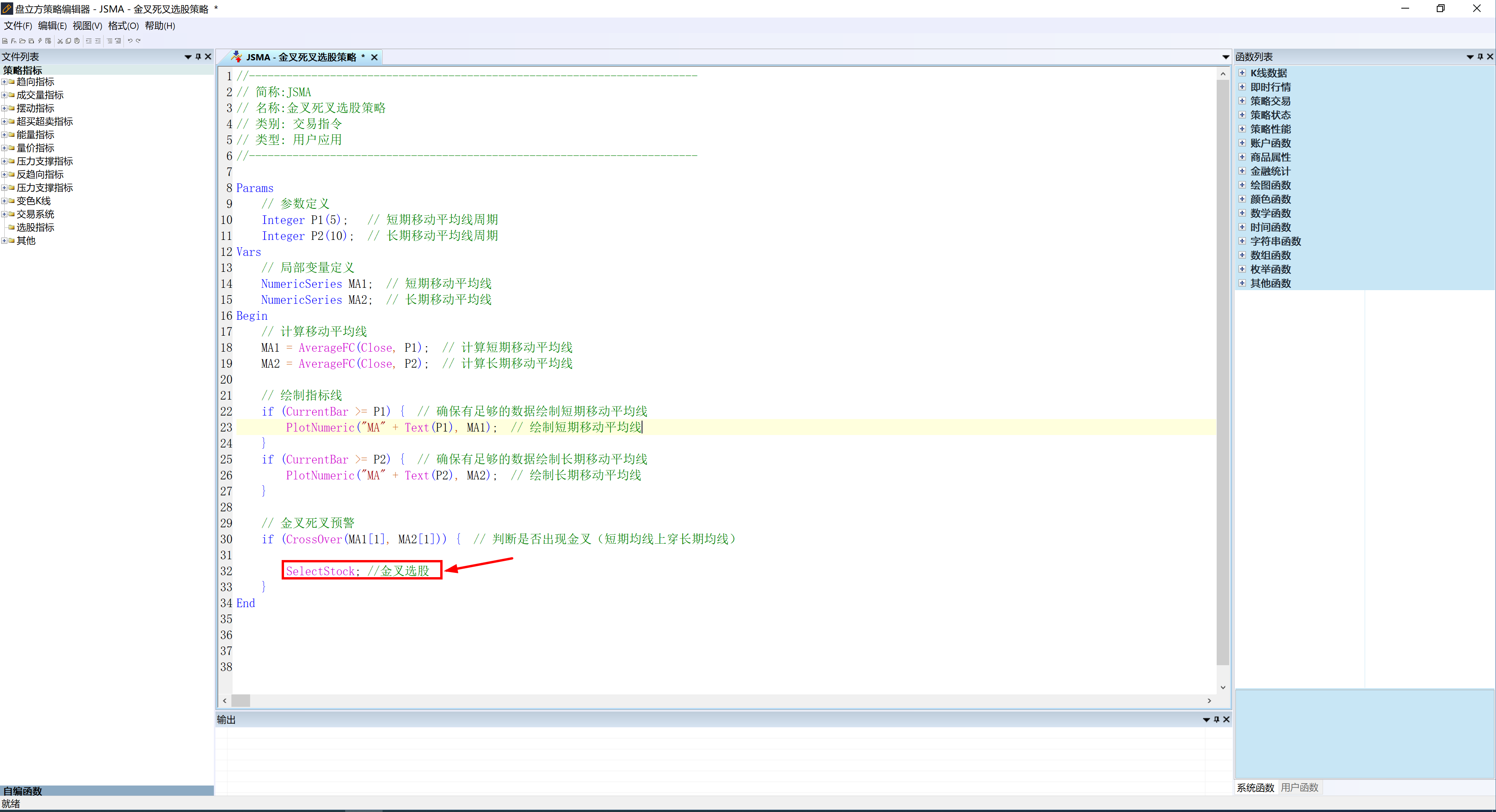This screenshot has height=812, width=1496.
Task: Open the 视图(V) menu
Action: click(x=87, y=26)
